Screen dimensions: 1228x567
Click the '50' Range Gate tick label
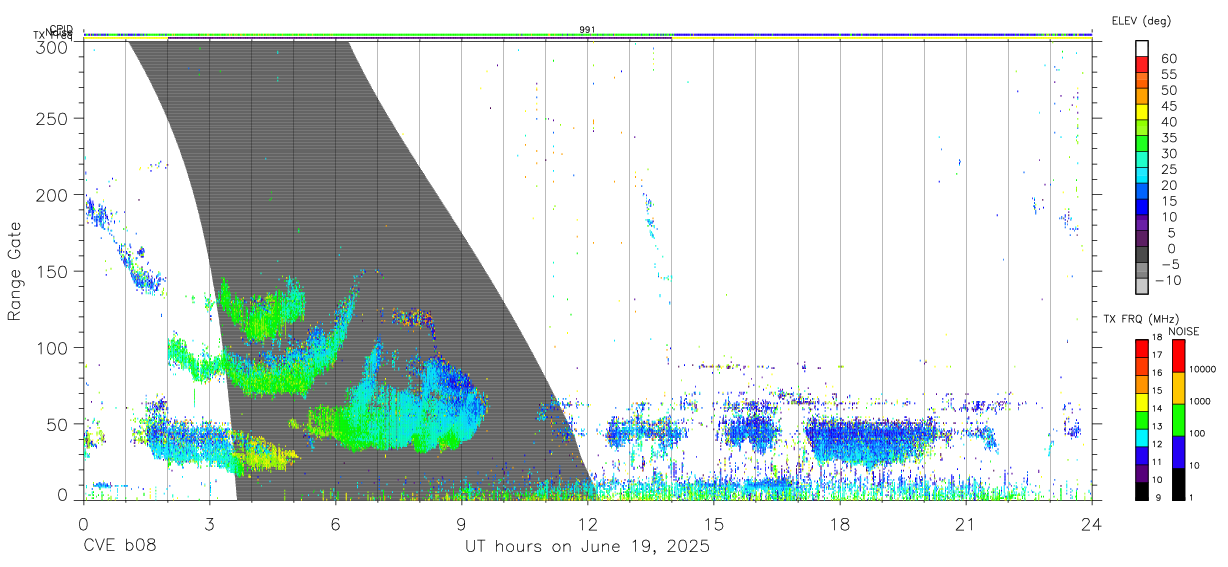pos(58,424)
